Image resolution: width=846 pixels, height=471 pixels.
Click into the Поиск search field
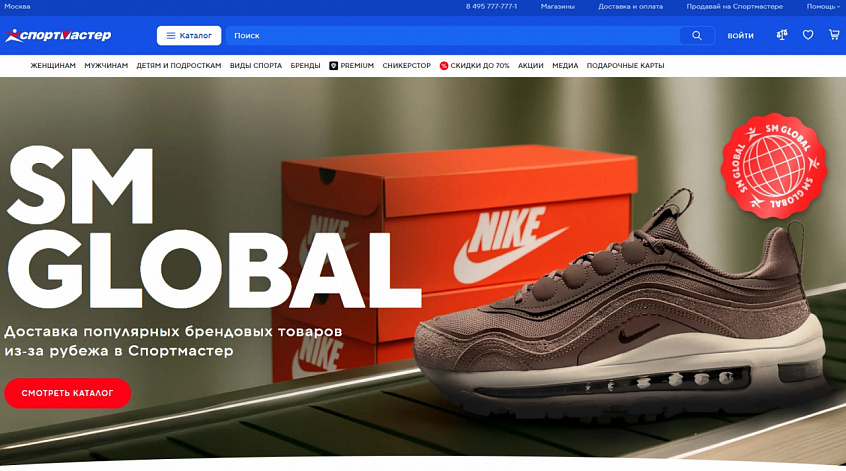[450, 36]
